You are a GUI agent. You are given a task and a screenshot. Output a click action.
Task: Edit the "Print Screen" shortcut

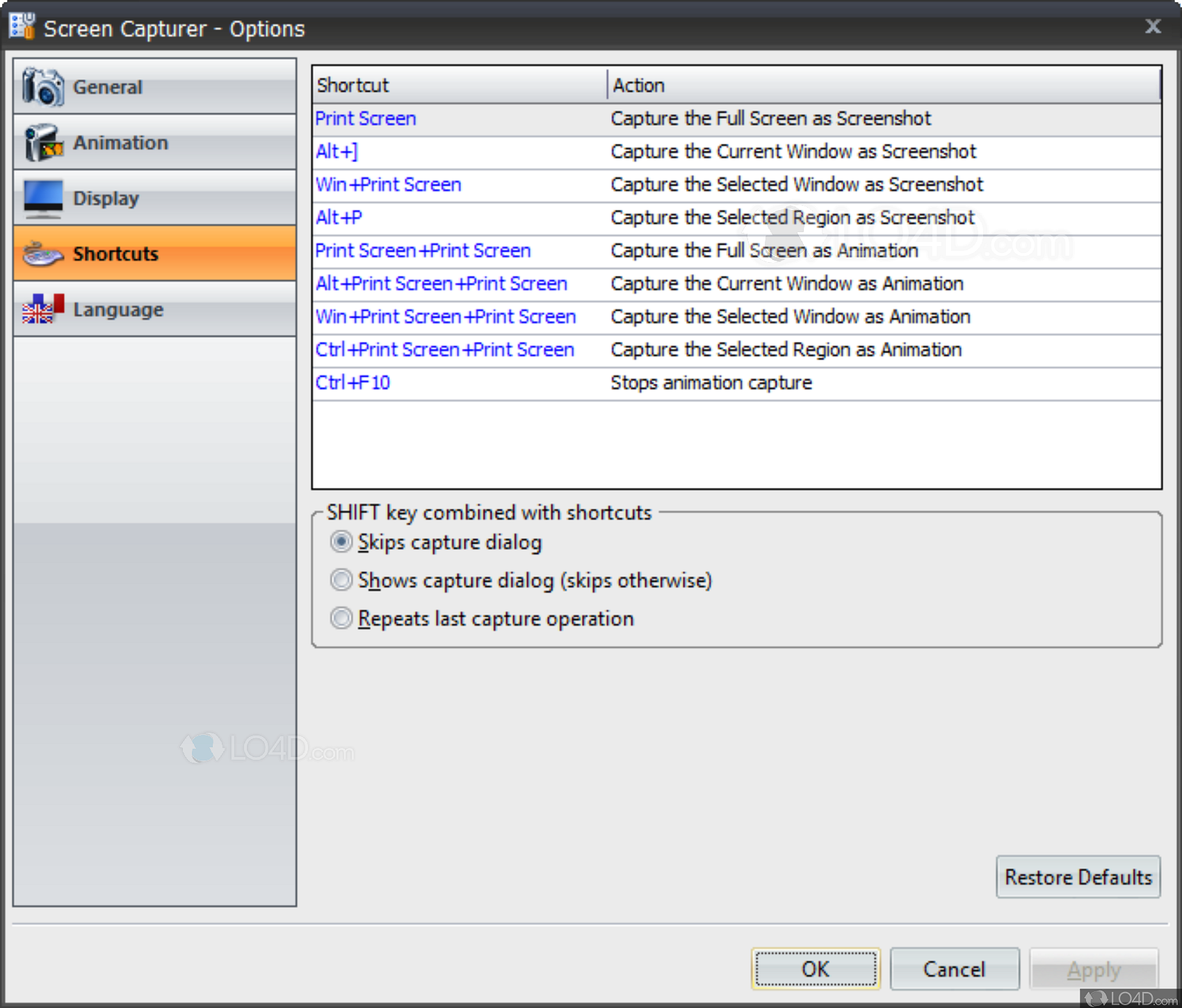point(365,118)
